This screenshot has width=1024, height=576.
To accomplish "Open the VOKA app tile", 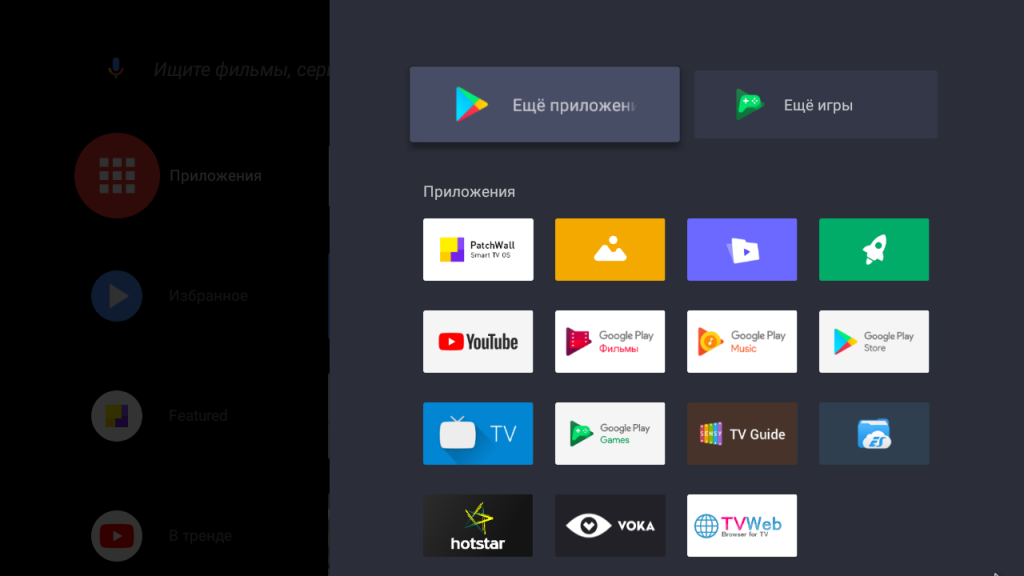I will (x=610, y=525).
